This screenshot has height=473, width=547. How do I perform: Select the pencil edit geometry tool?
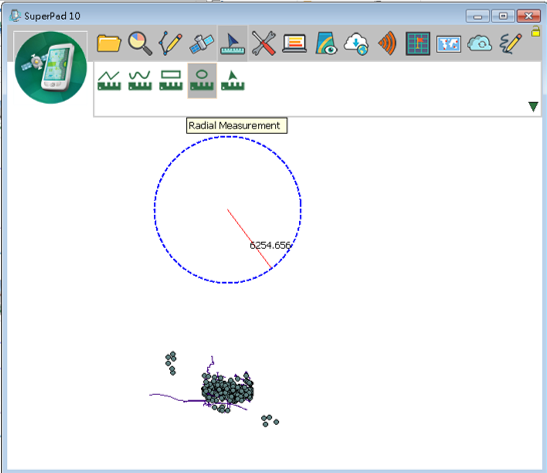coord(171,44)
